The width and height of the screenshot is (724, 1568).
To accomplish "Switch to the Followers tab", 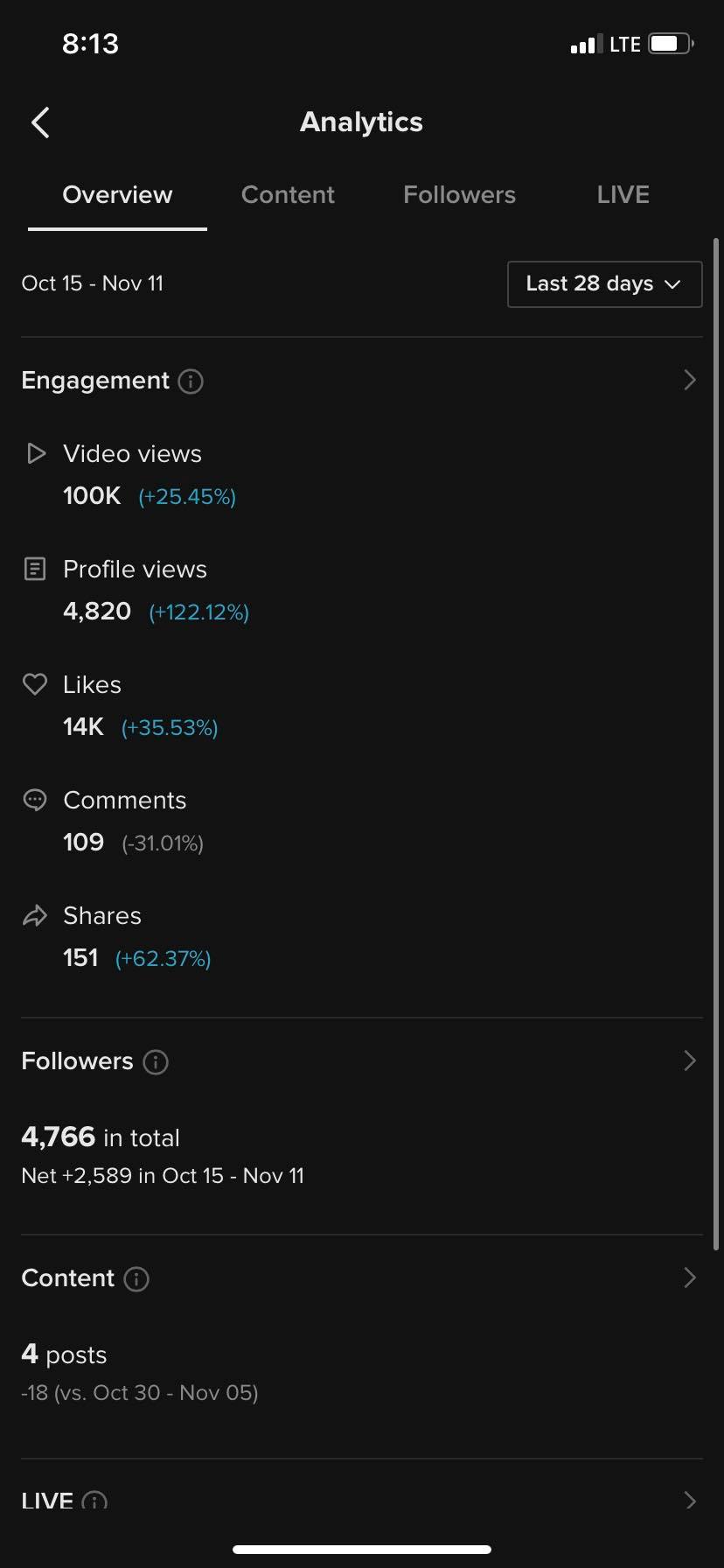I will coord(459,194).
